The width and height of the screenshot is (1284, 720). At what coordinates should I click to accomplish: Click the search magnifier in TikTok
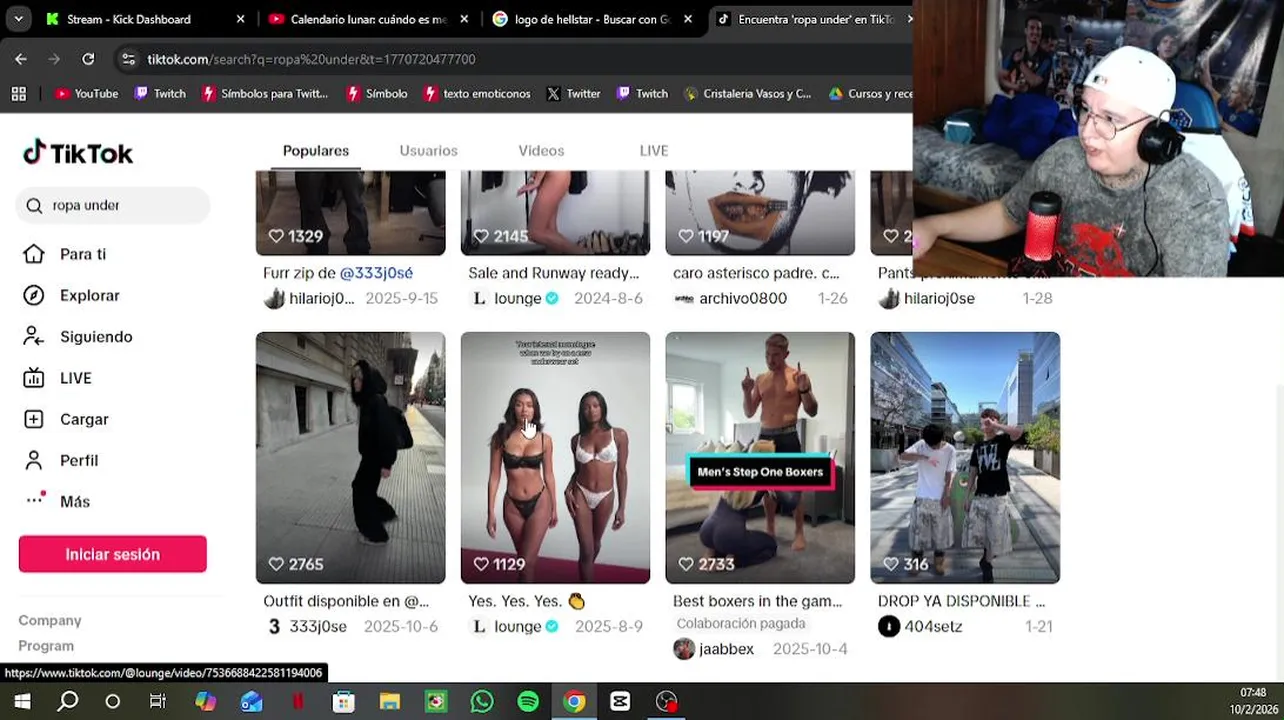34,205
